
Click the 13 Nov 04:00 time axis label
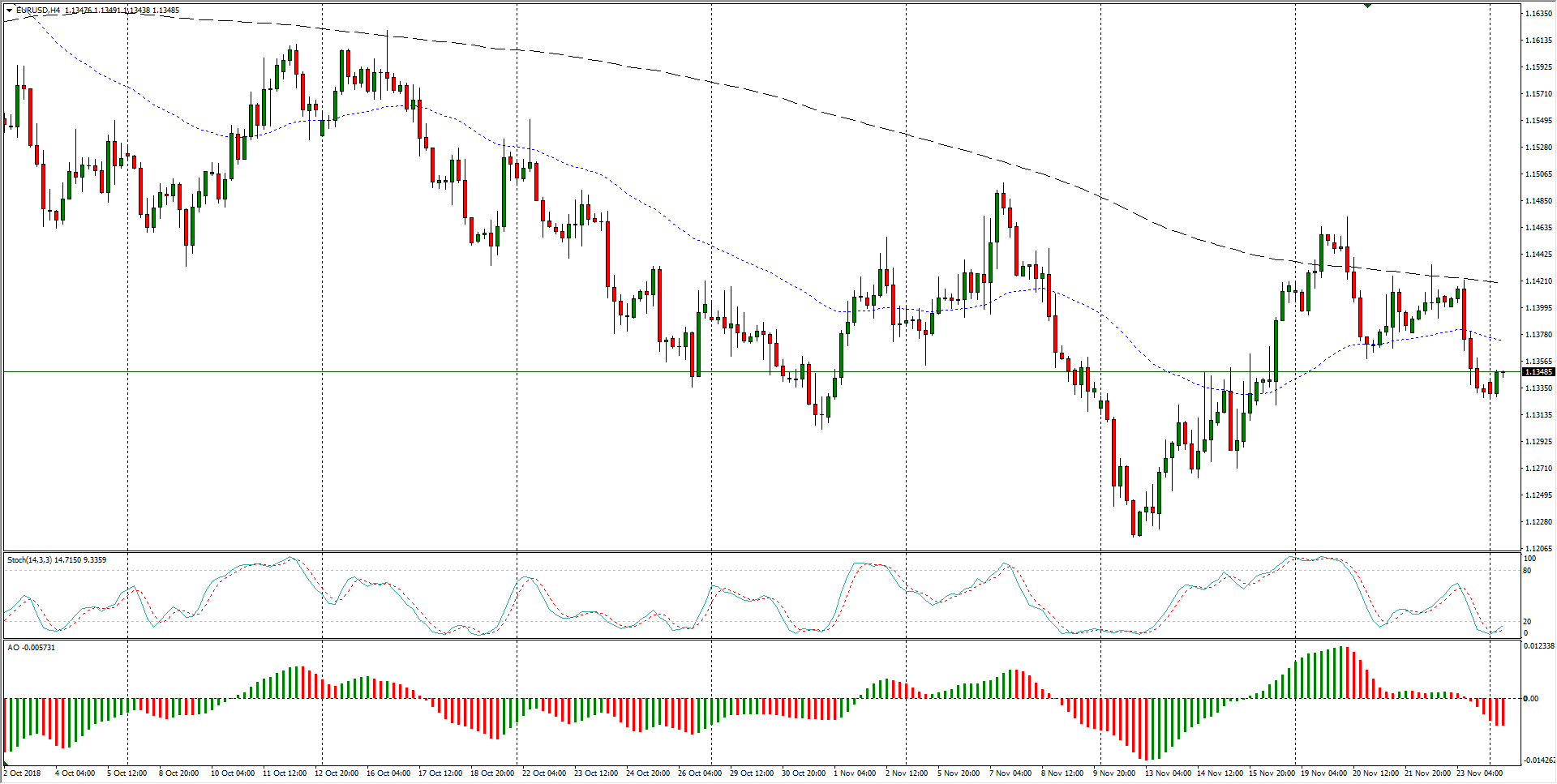pyautogui.click(x=1168, y=773)
